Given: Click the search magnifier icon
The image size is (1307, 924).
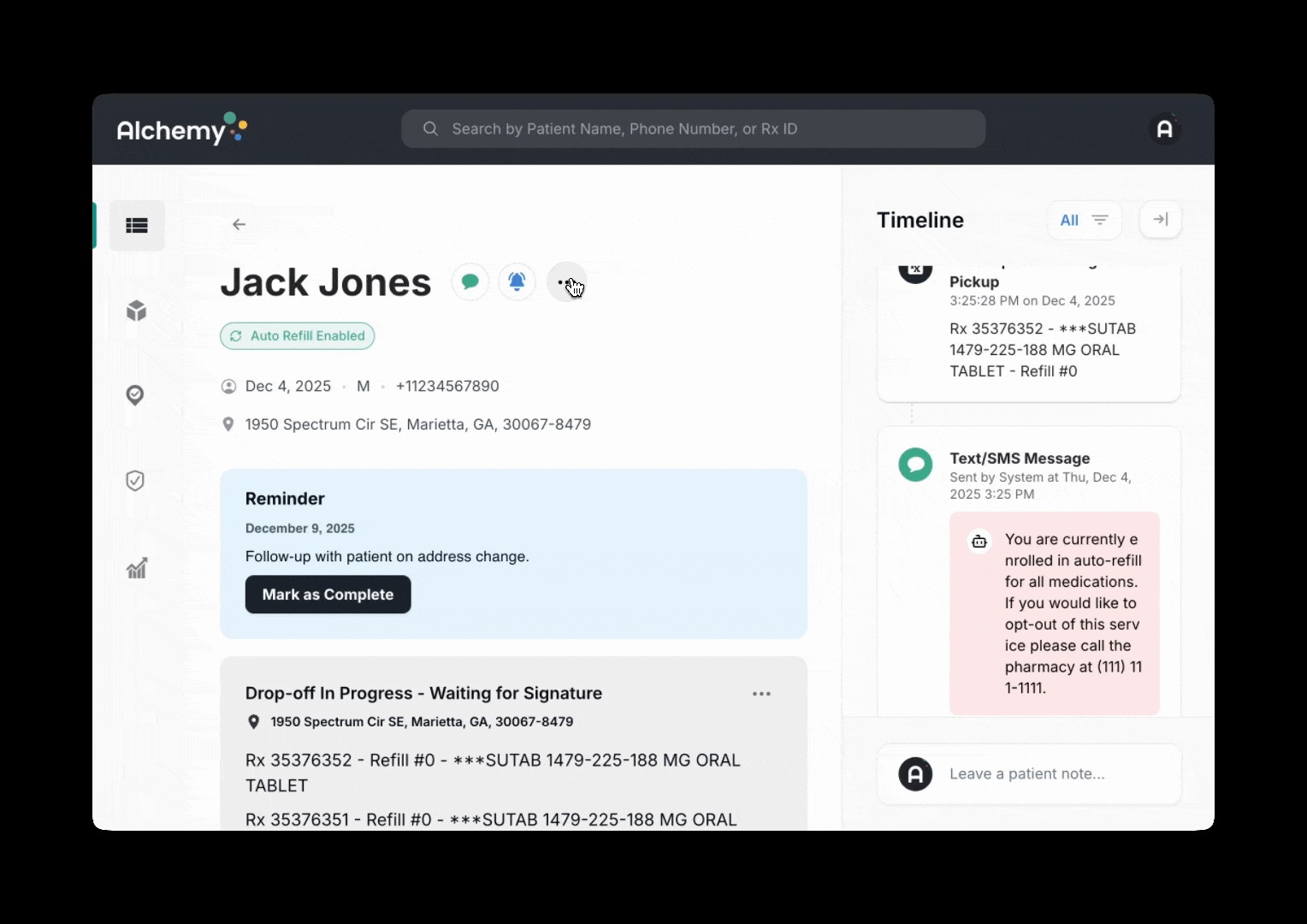Looking at the screenshot, I should 430,128.
